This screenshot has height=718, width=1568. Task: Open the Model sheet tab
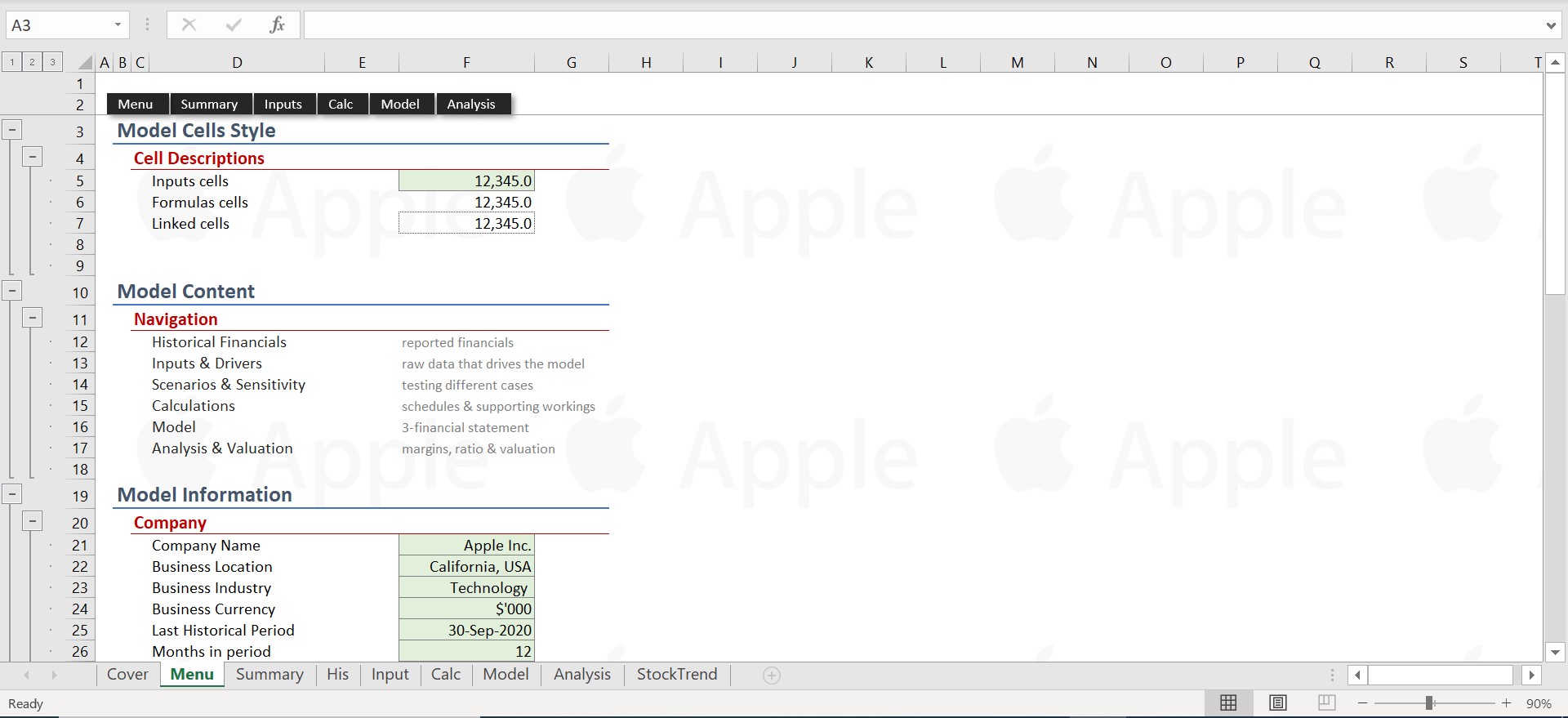pyautogui.click(x=506, y=675)
